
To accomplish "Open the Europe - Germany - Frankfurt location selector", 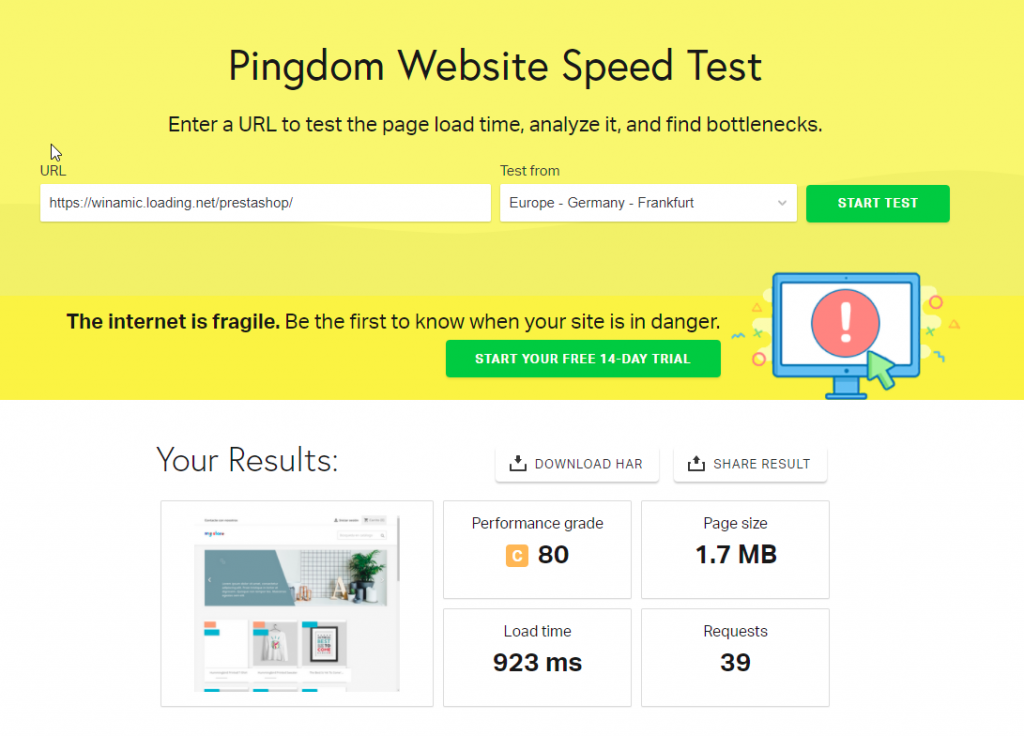I will click(x=640, y=203).
